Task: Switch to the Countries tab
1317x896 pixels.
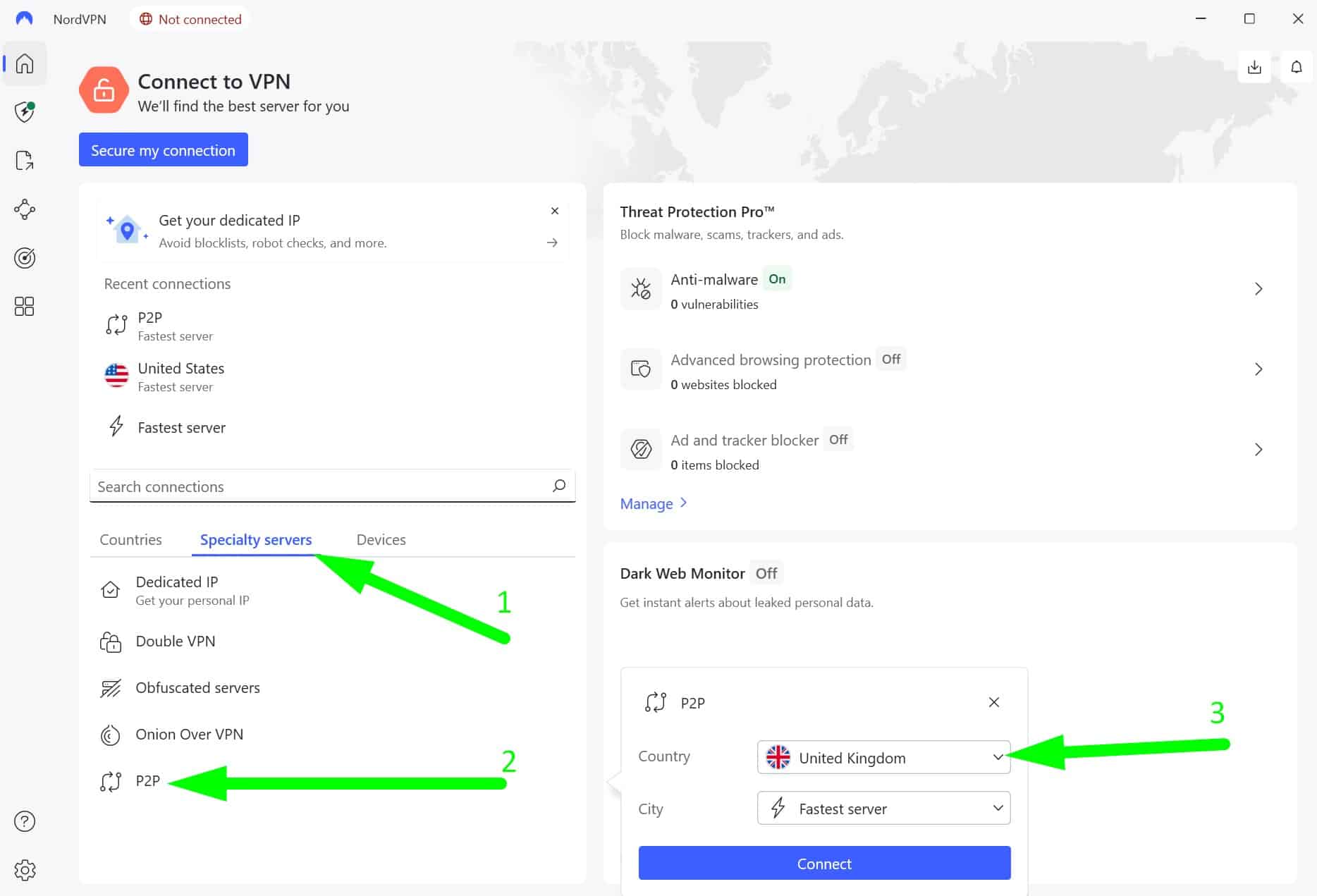Action: [x=130, y=539]
